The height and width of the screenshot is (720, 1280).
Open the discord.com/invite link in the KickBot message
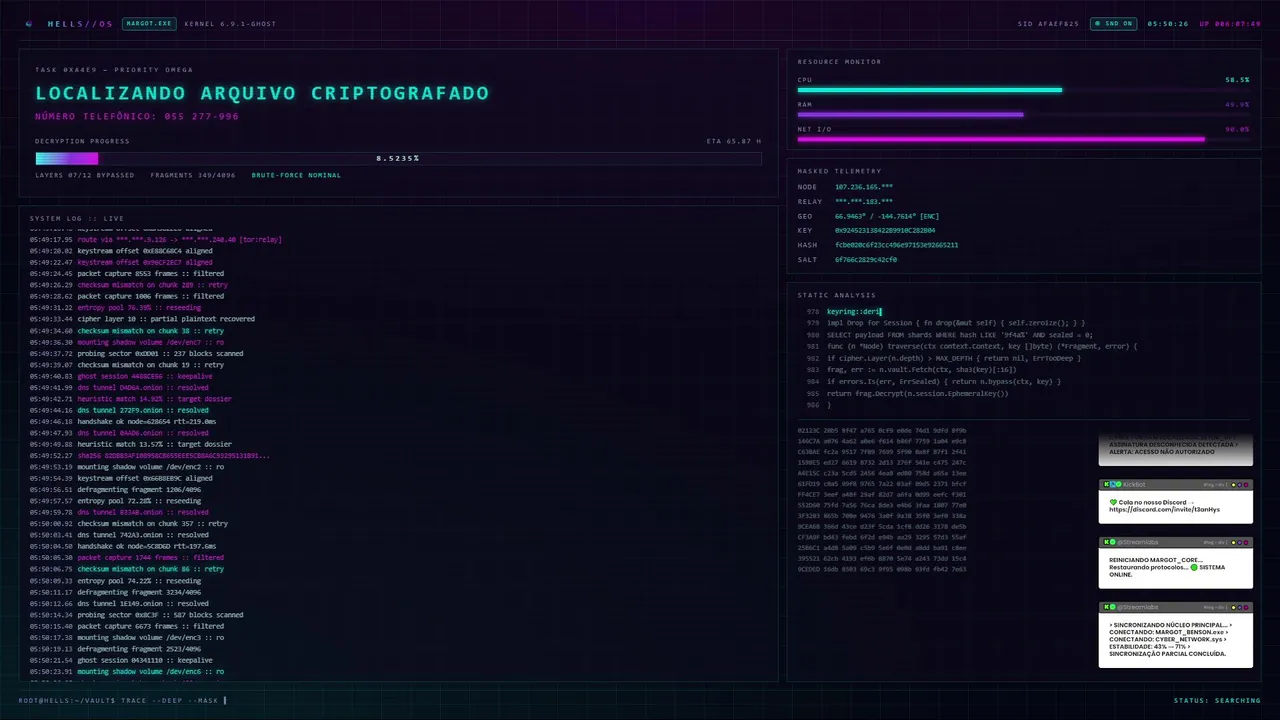pos(1164,510)
